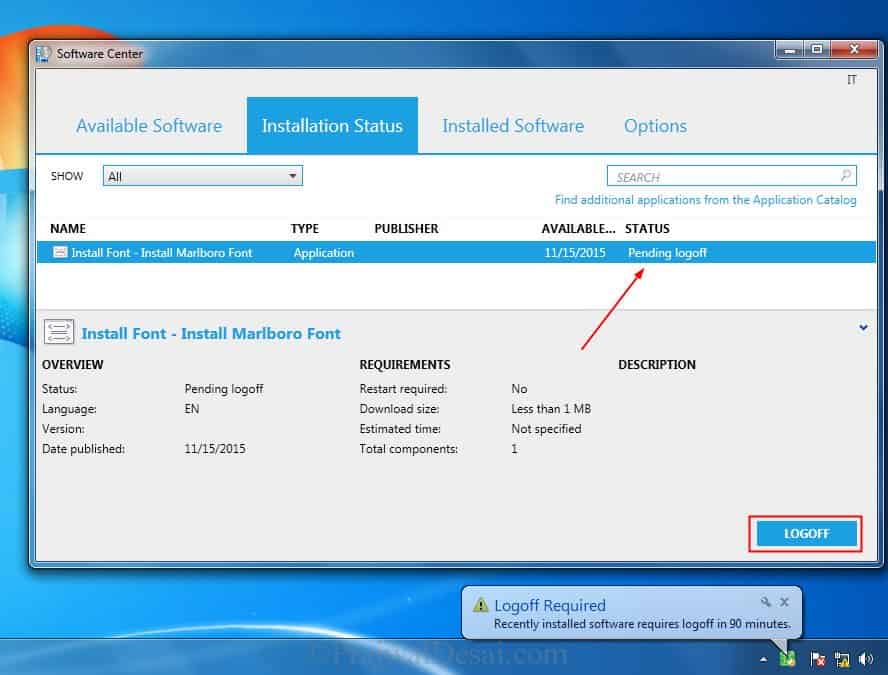Screen dimensions: 888x675
Task: Open the Action Center flag icon
Action: 817,659
